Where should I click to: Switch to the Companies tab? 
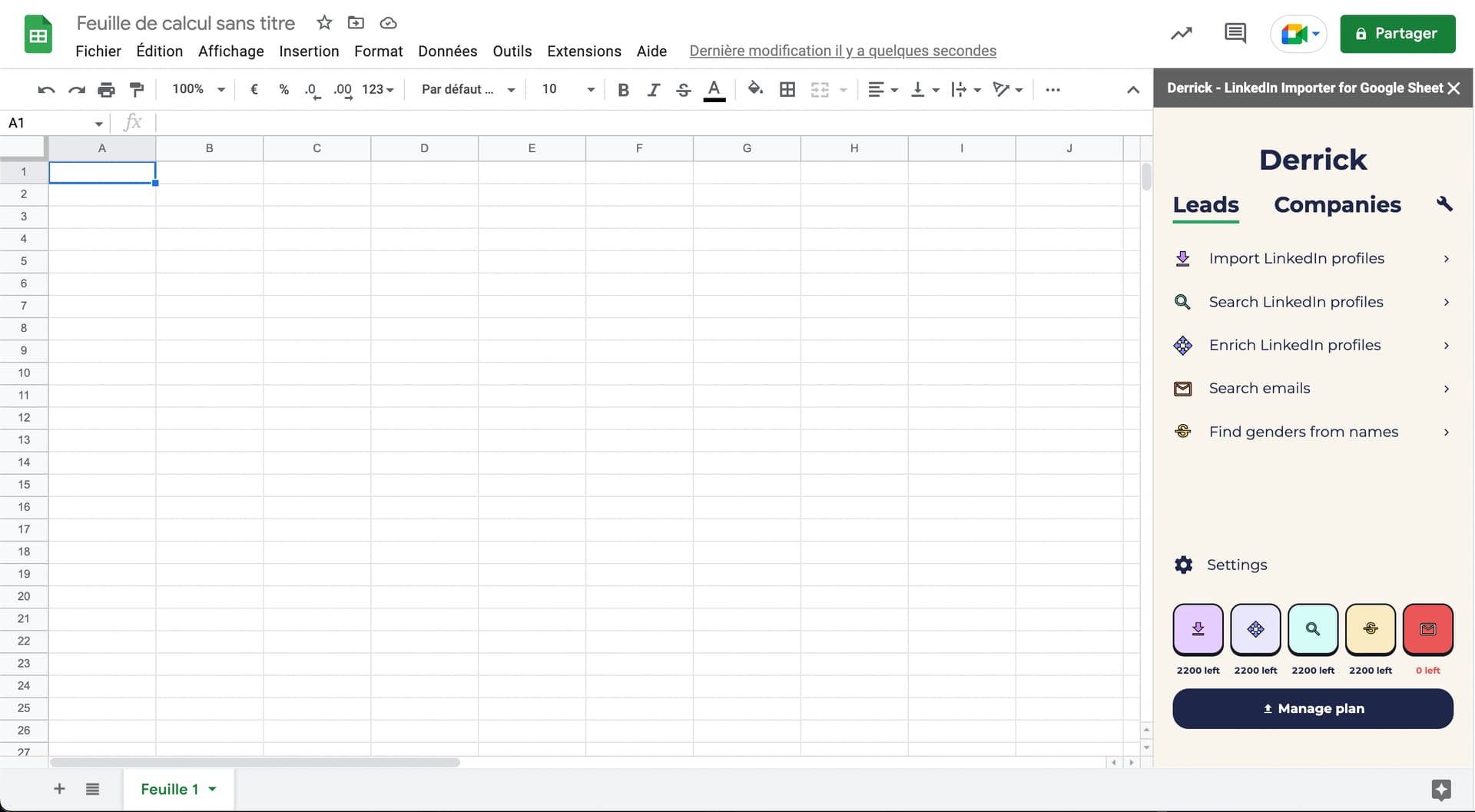coord(1337,204)
